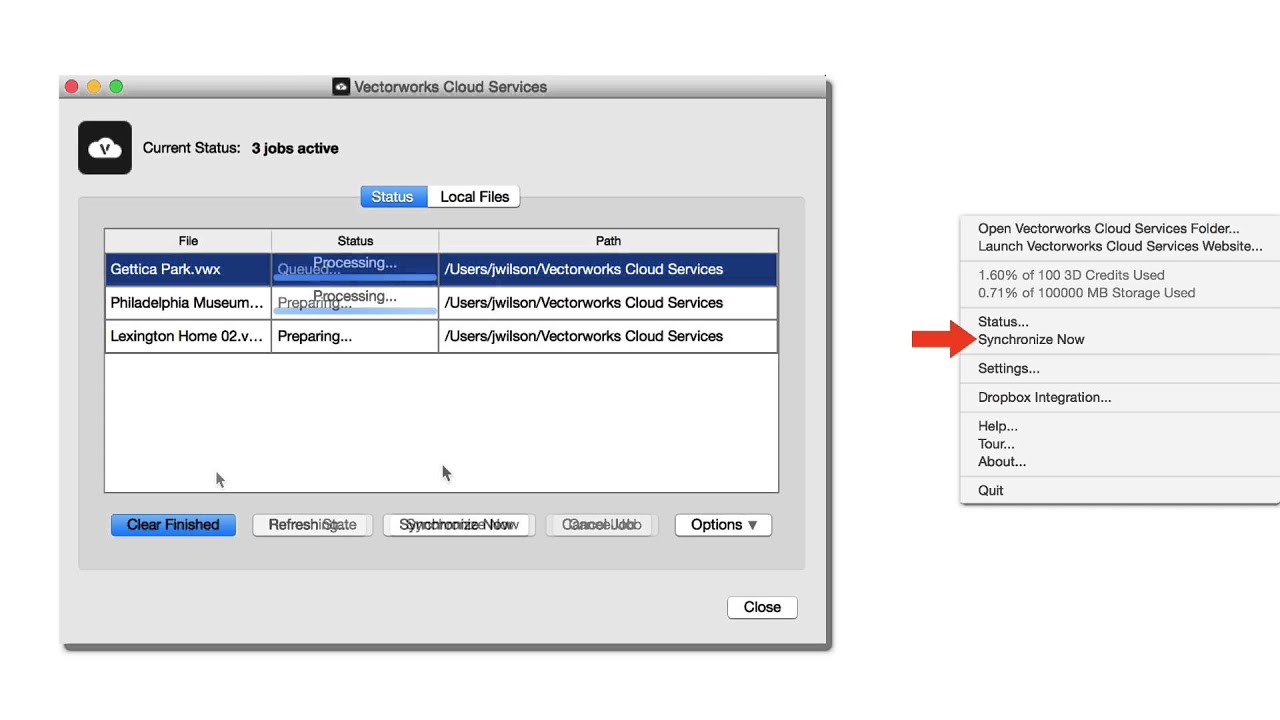Click the Philadelphia Museum processing progress bar
The width and height of the screenshot is (1280, 720).
click(x=355, y=310)
